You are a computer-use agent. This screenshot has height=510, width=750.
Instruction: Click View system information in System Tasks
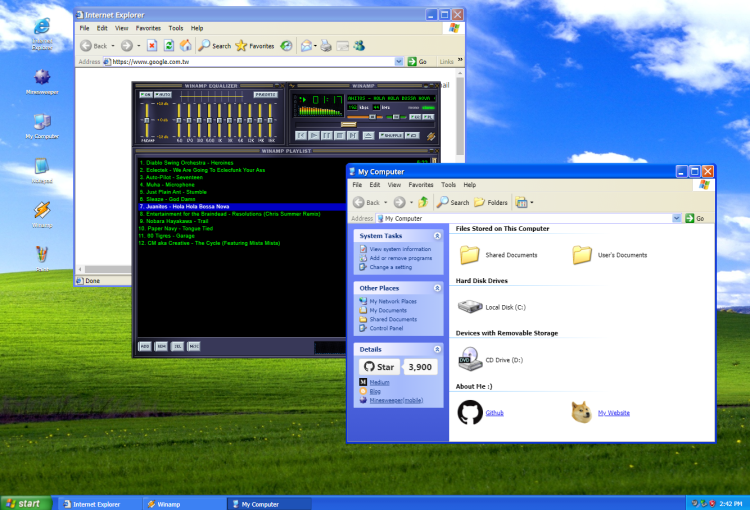pyautogui.click(x=400, y=249)
